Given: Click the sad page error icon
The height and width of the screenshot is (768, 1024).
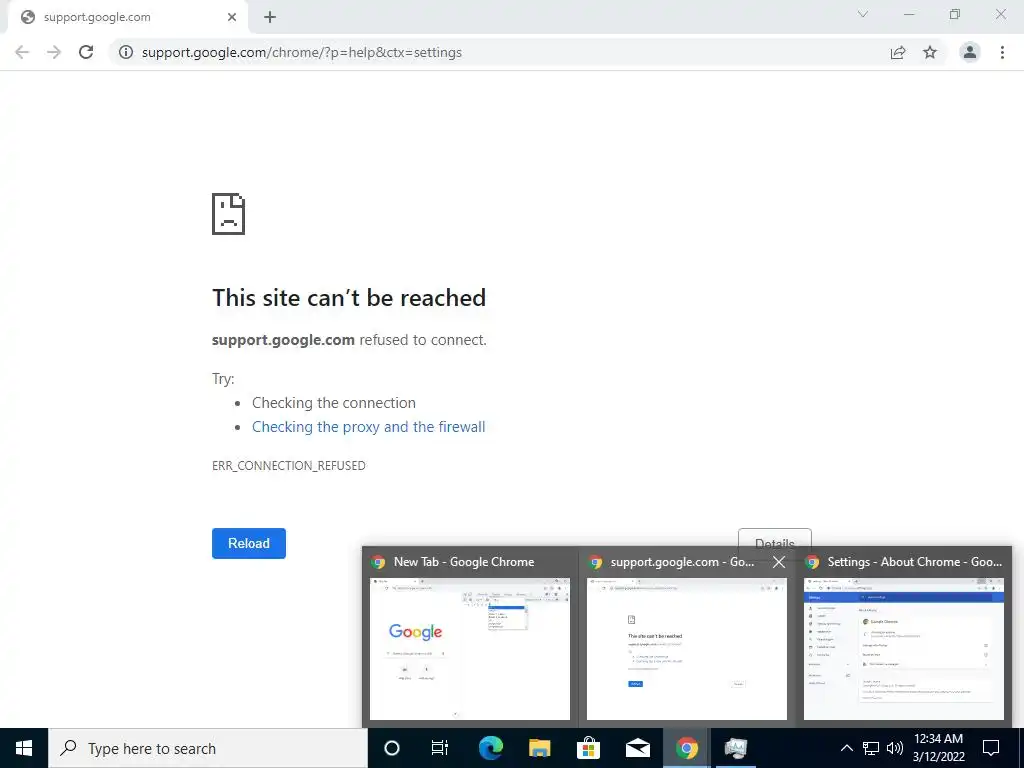Looking at the screenshot, I should [229, 214].
